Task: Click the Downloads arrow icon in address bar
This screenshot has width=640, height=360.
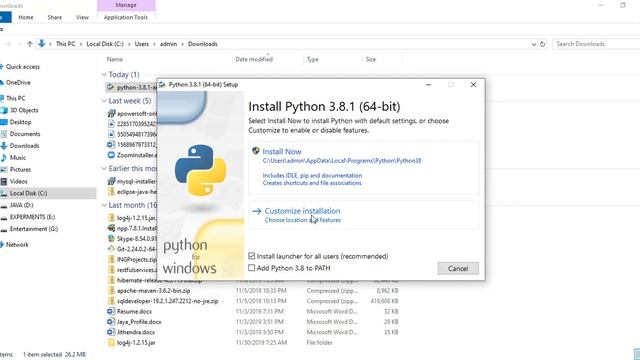Action: coord(42,44)
